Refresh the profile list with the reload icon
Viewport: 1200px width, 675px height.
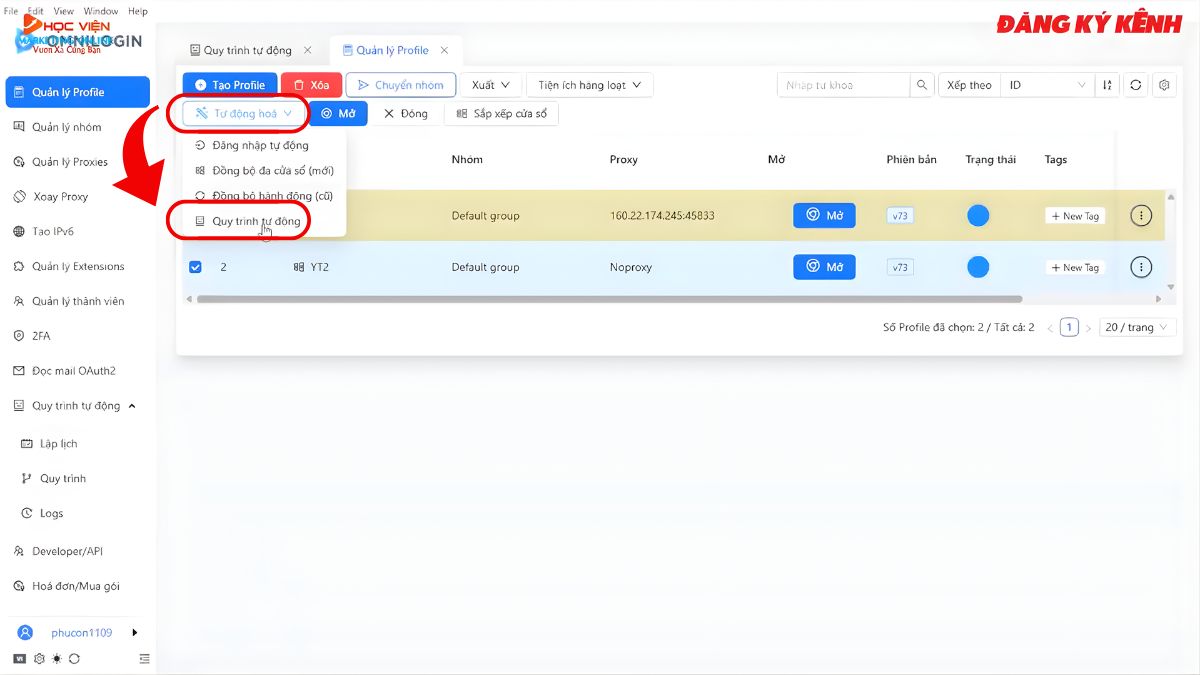click(1135, 85)
